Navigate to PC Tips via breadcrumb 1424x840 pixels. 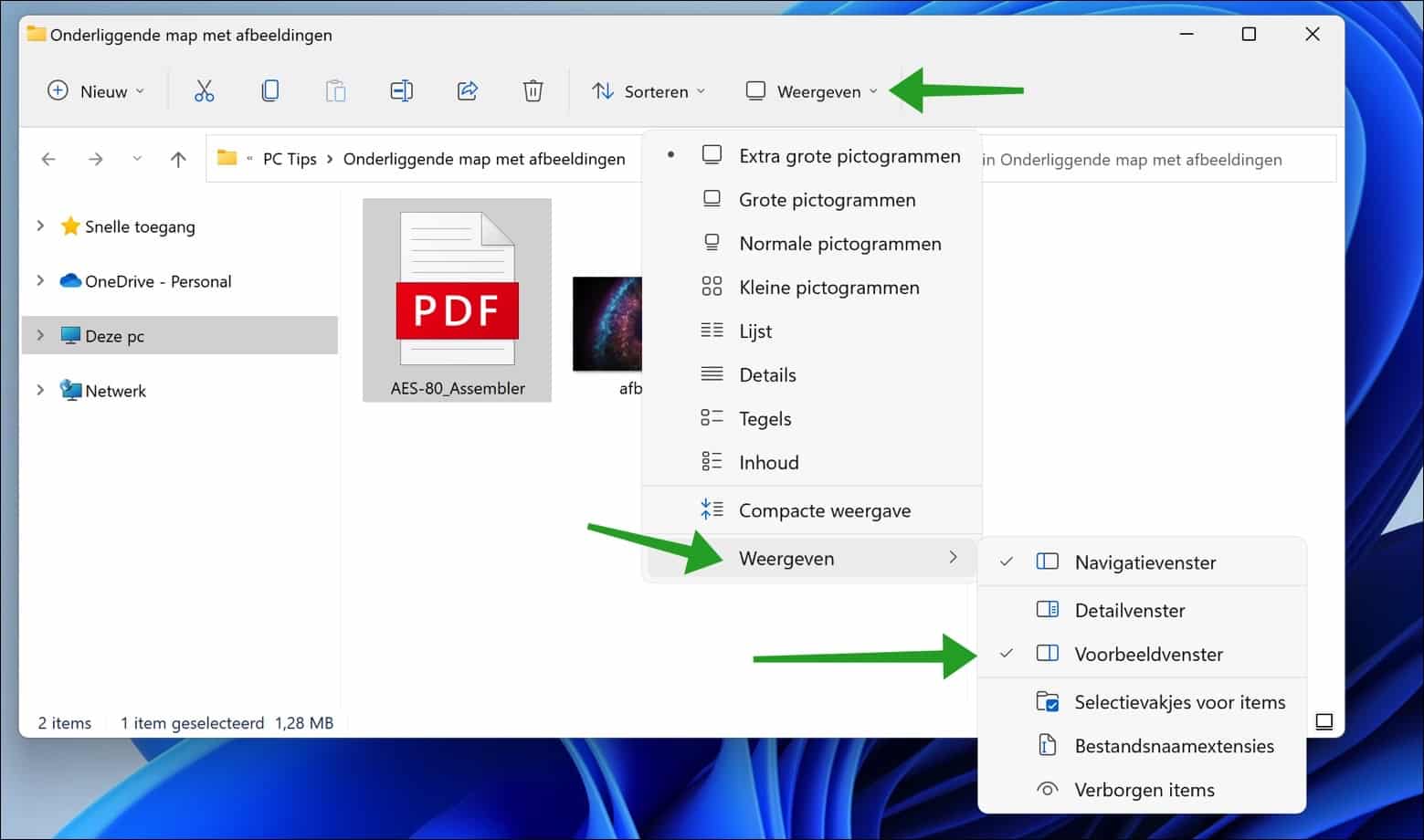[x=289, y=158]
